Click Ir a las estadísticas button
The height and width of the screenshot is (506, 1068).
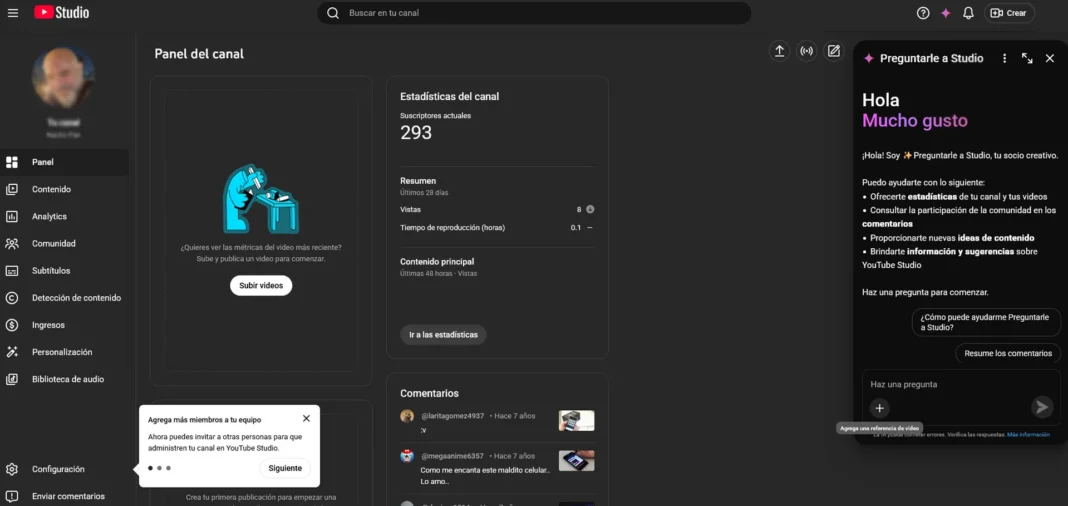tap(443, 334)
